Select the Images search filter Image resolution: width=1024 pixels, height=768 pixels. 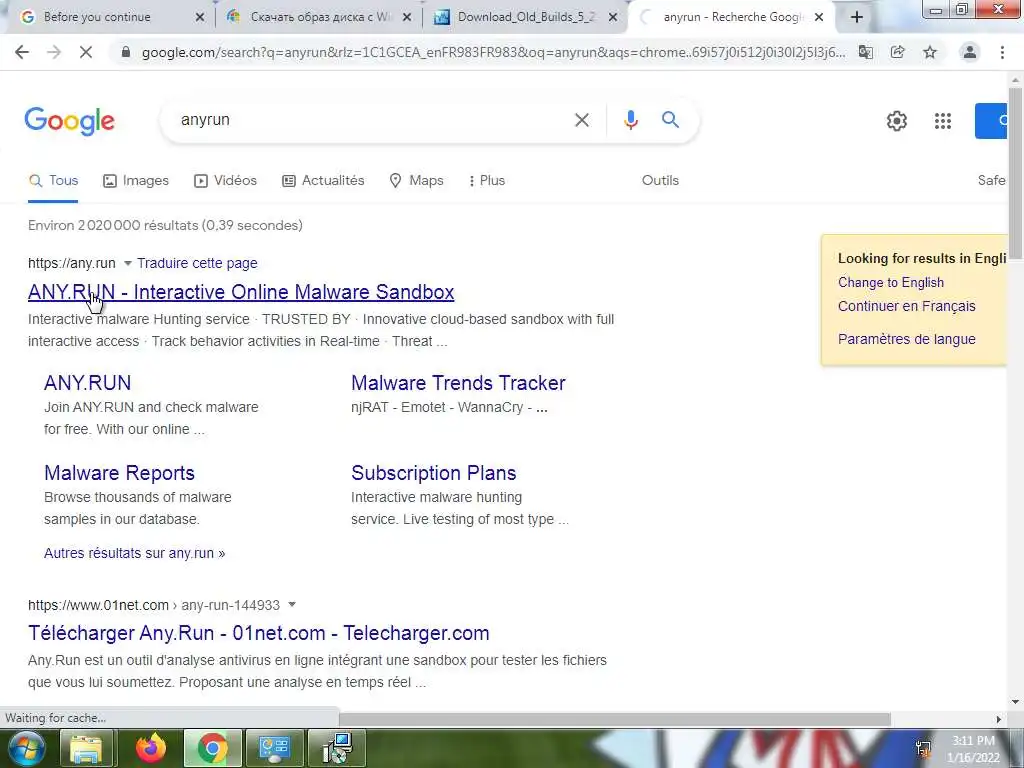[x=136, y=180]
